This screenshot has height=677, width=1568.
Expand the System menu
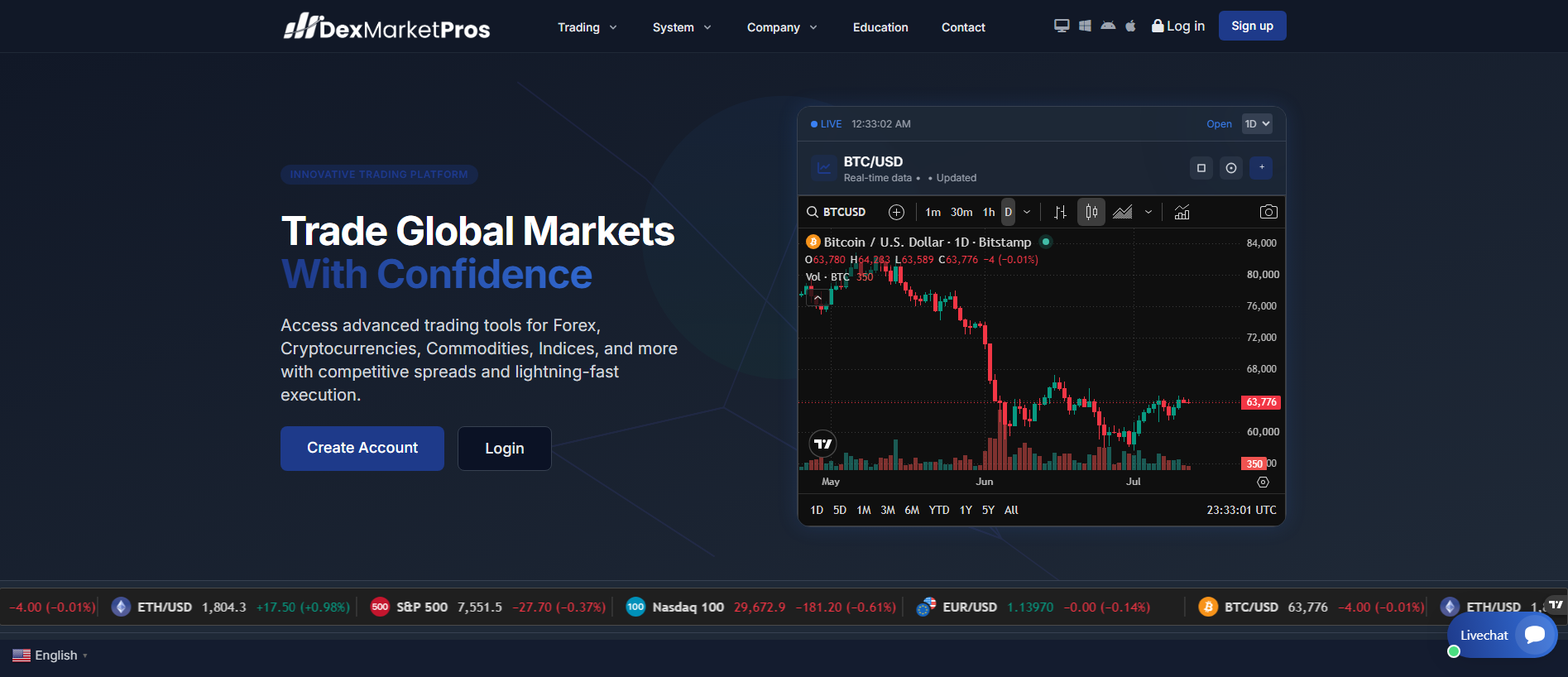[x=683, y=27]
